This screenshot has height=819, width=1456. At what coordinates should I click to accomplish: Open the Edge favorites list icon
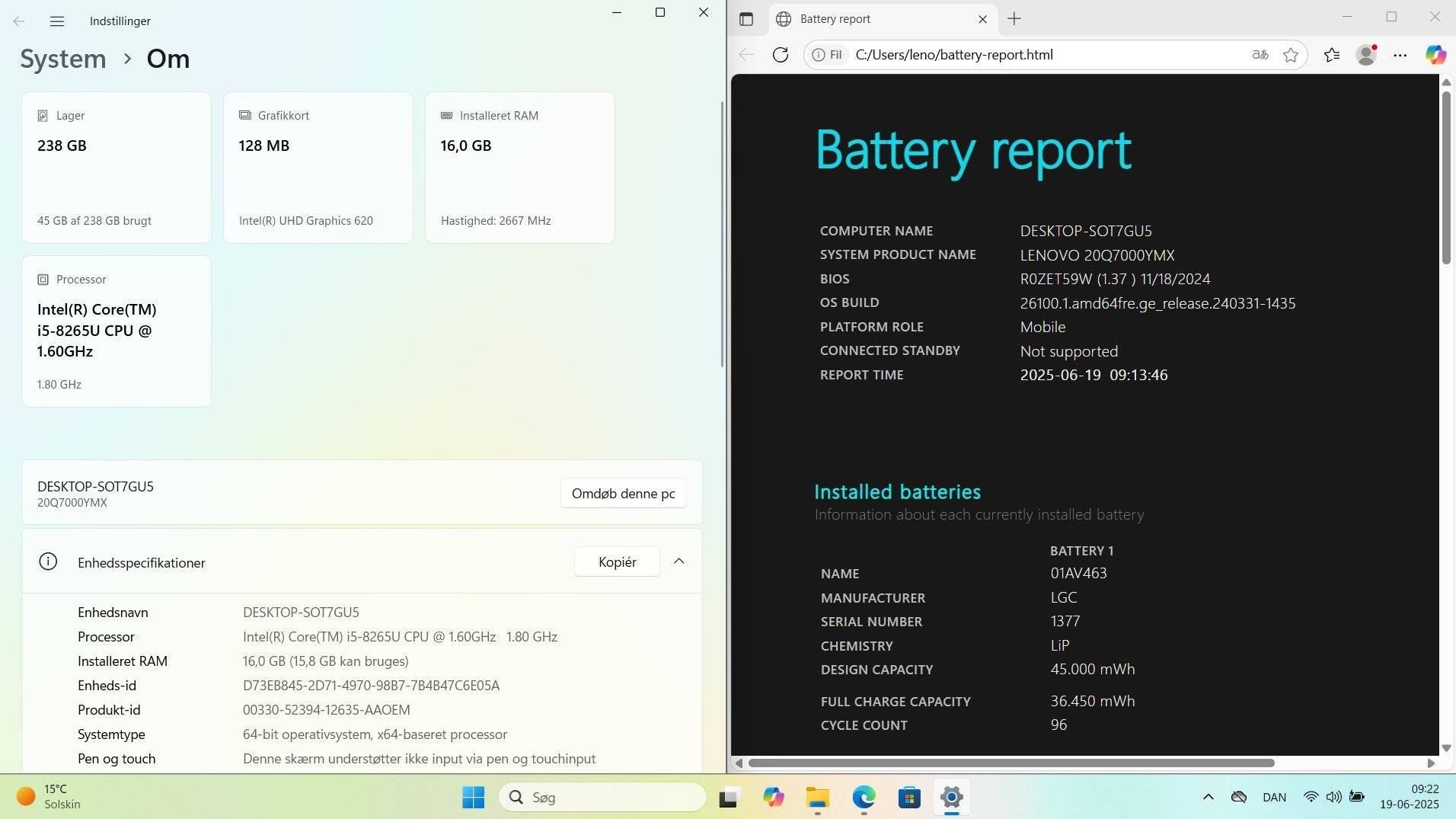(1332, 55)
